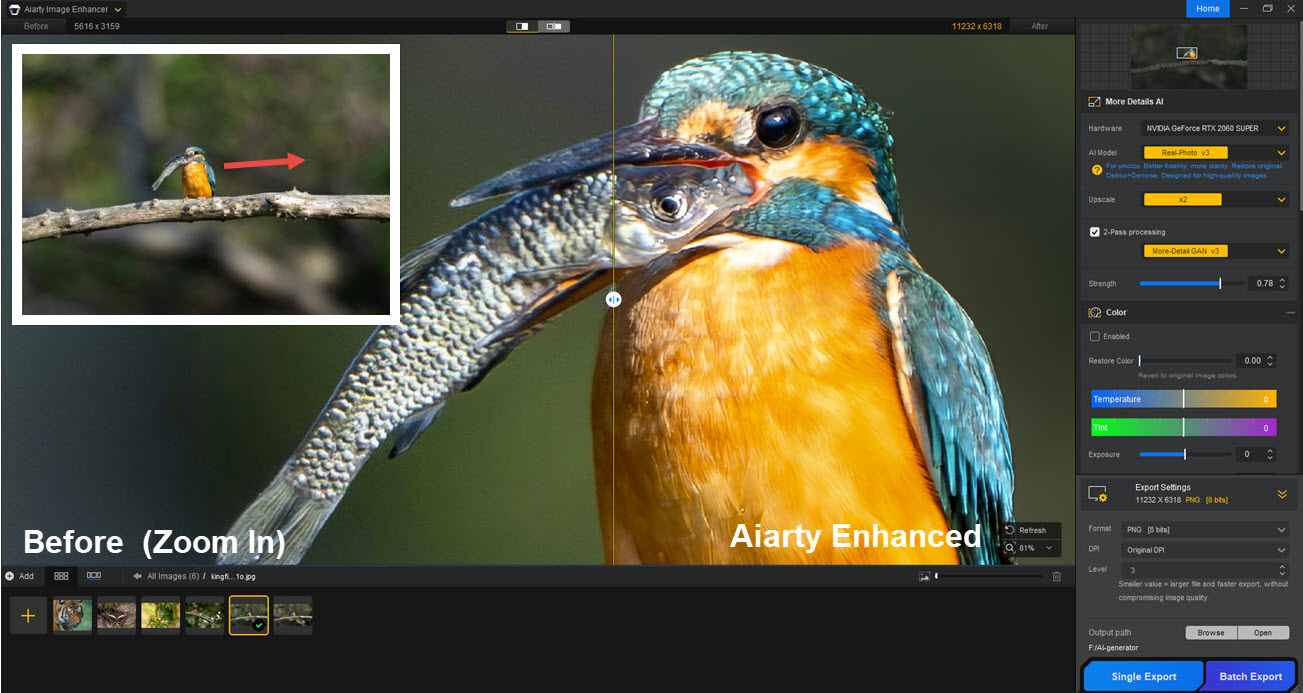
Task: Click the More Details AI section icon
Action: 1094,101
